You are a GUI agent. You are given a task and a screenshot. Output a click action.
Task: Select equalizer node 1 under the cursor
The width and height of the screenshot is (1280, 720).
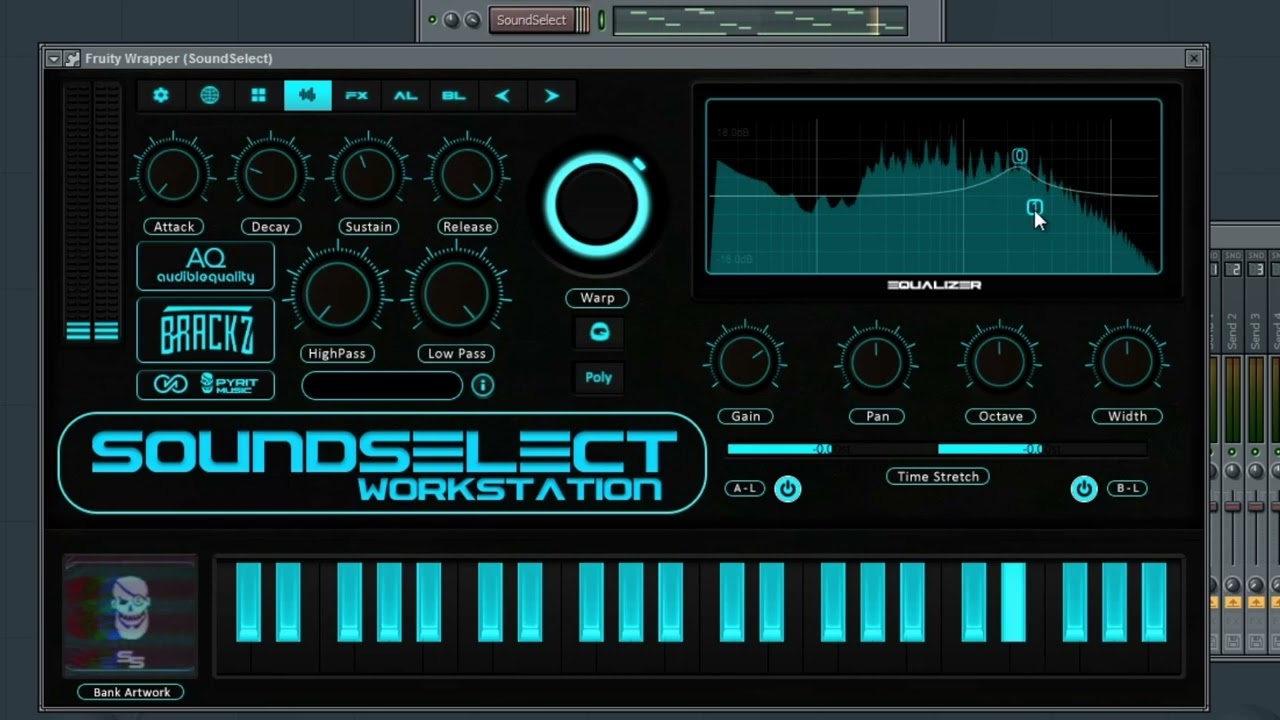1035,207
